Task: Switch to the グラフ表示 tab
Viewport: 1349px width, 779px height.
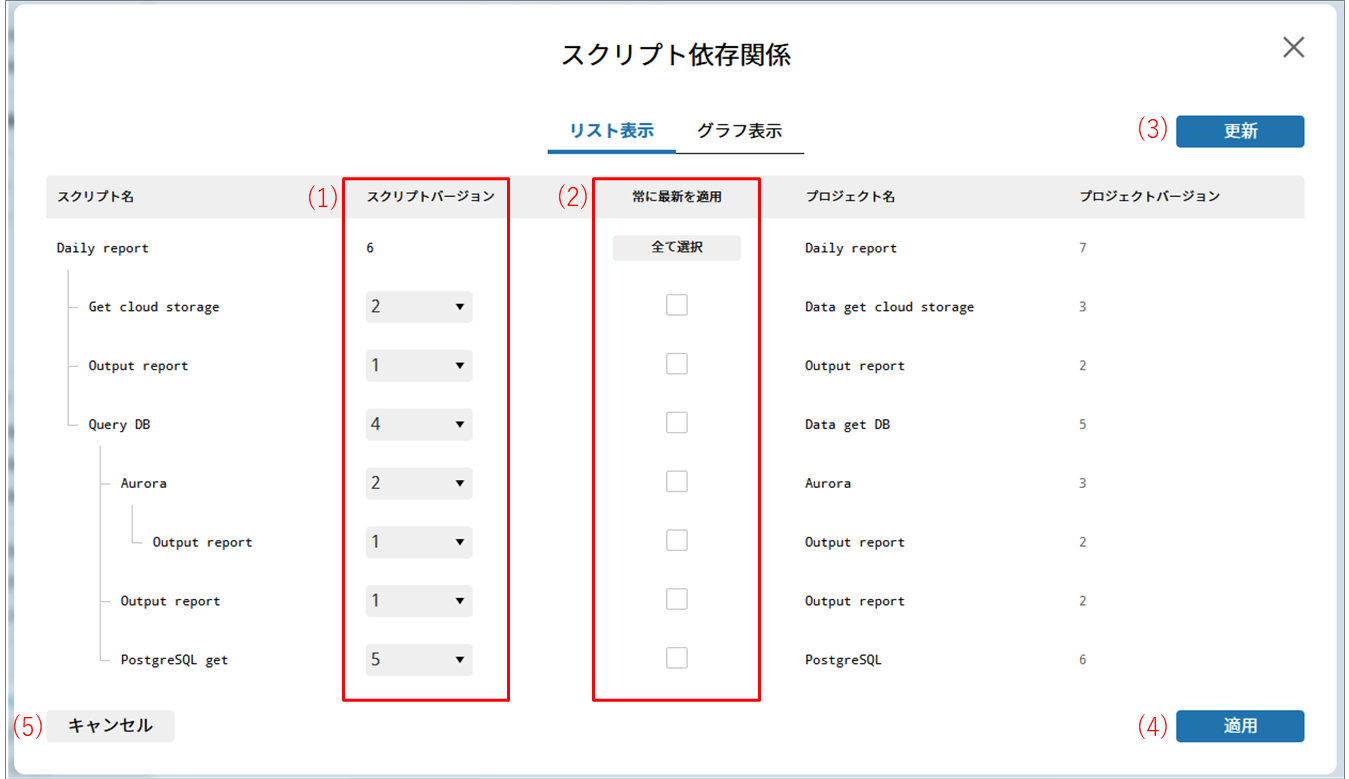Action: tap(739, 131)
